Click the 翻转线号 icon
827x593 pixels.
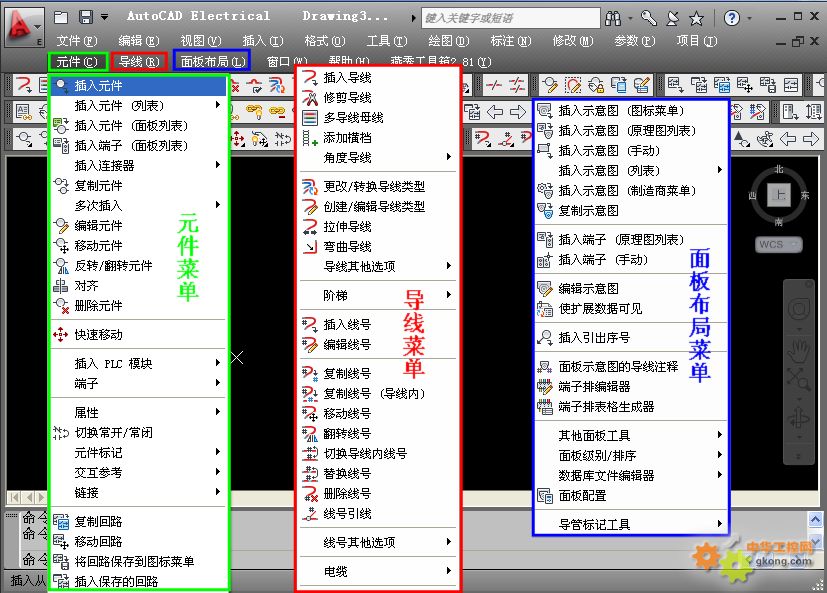310,434
